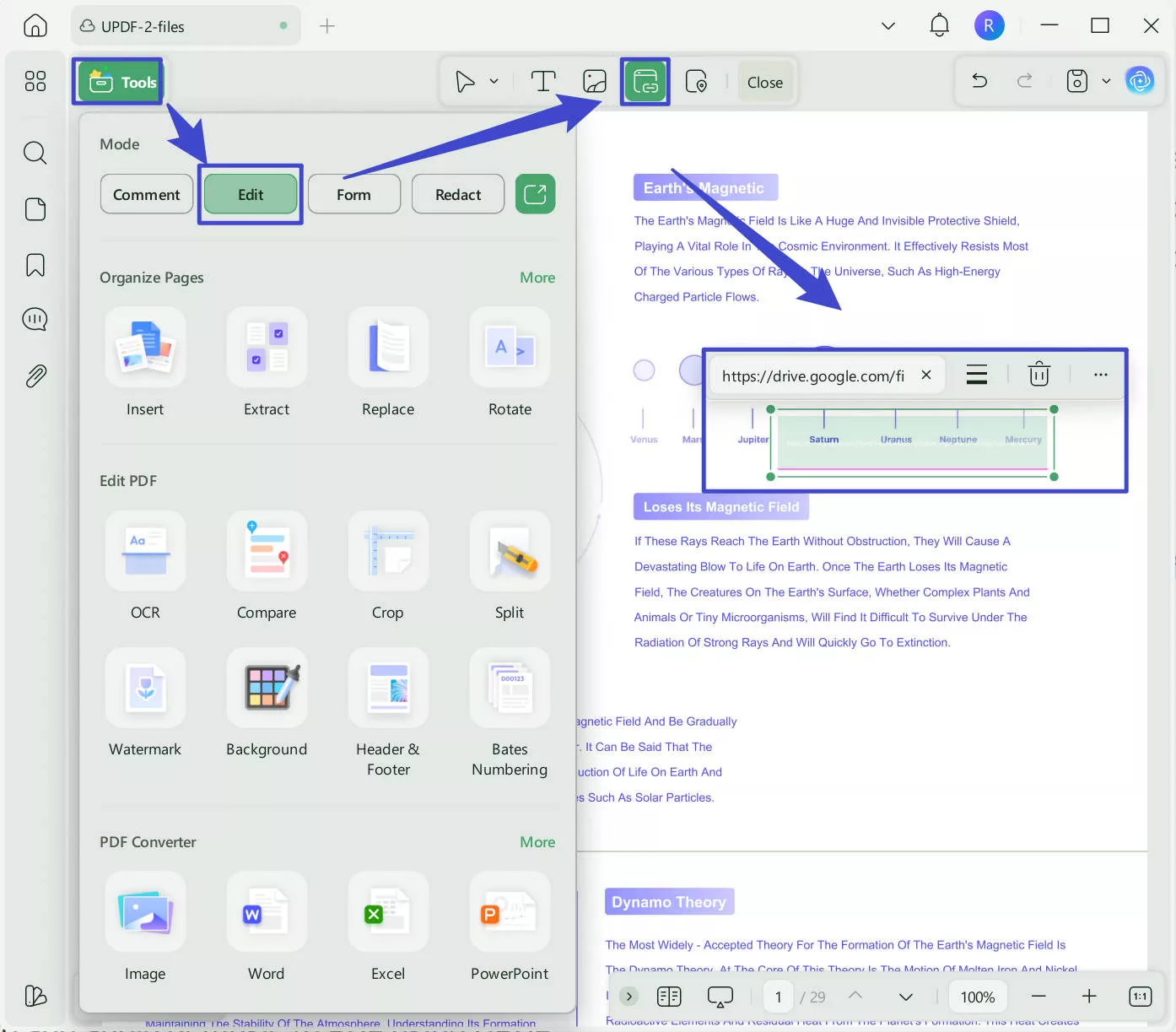Open the Comments bubble icon in sidebar
The height and width of the screenshot is (1032, 1176).
pos(35,319)
